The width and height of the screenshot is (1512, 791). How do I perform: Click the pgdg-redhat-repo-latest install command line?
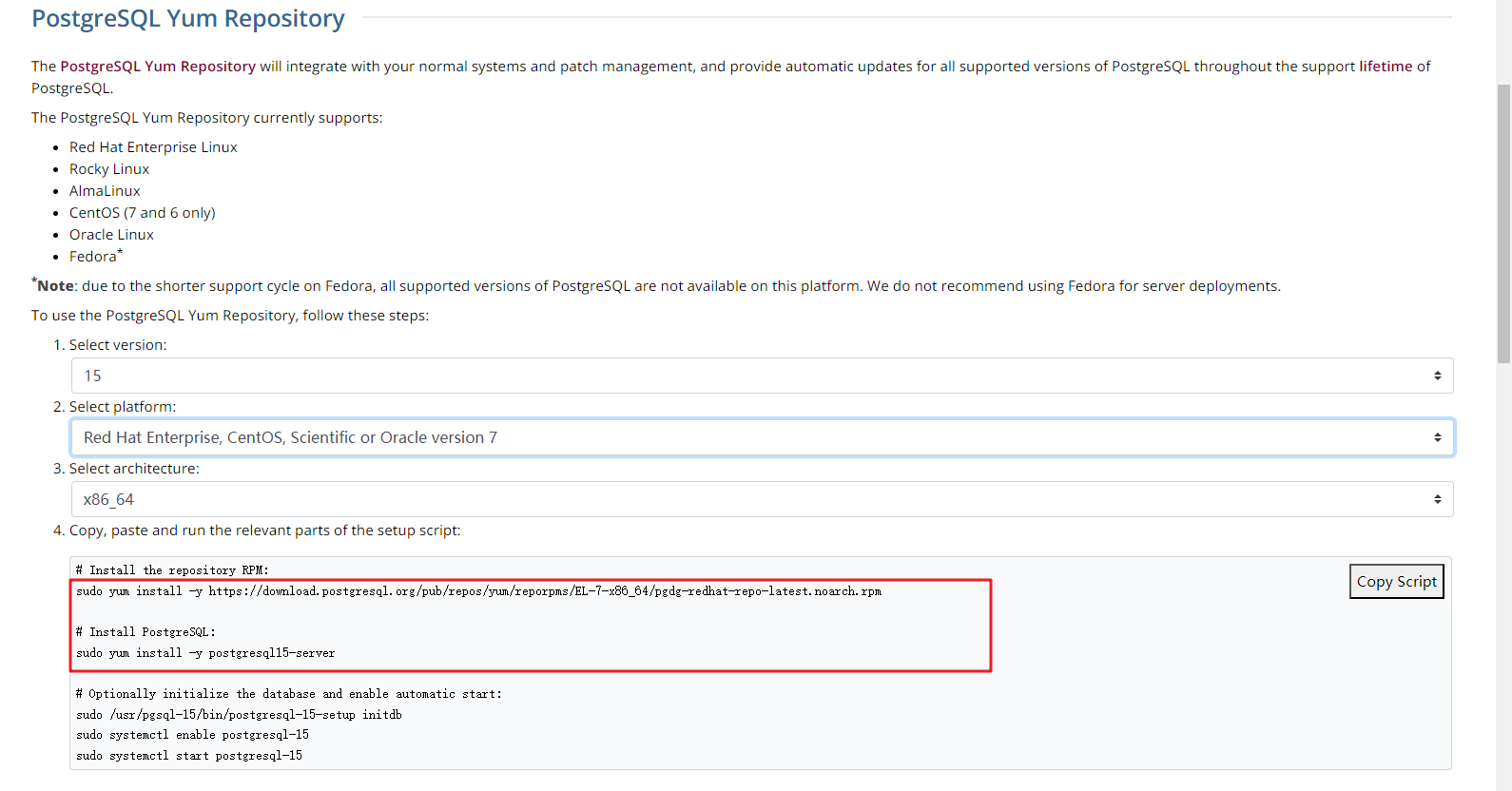pyautogui.click(x=478, y=591)
